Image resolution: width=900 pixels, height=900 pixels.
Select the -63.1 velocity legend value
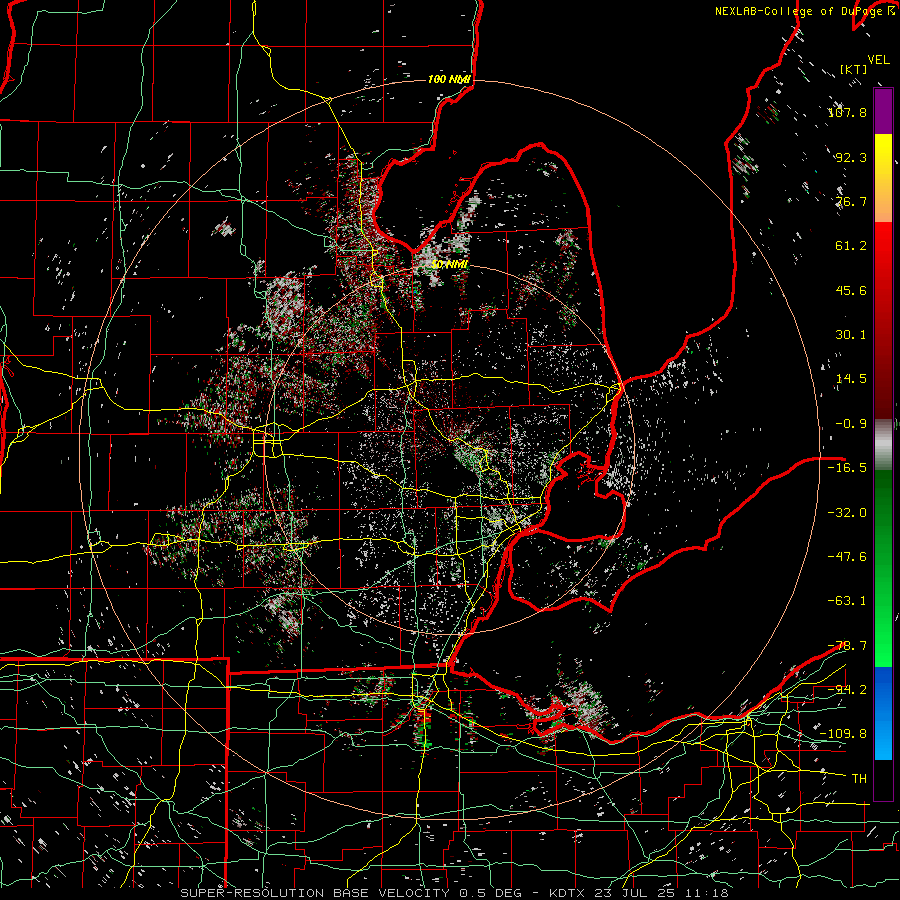pos(847,601)
